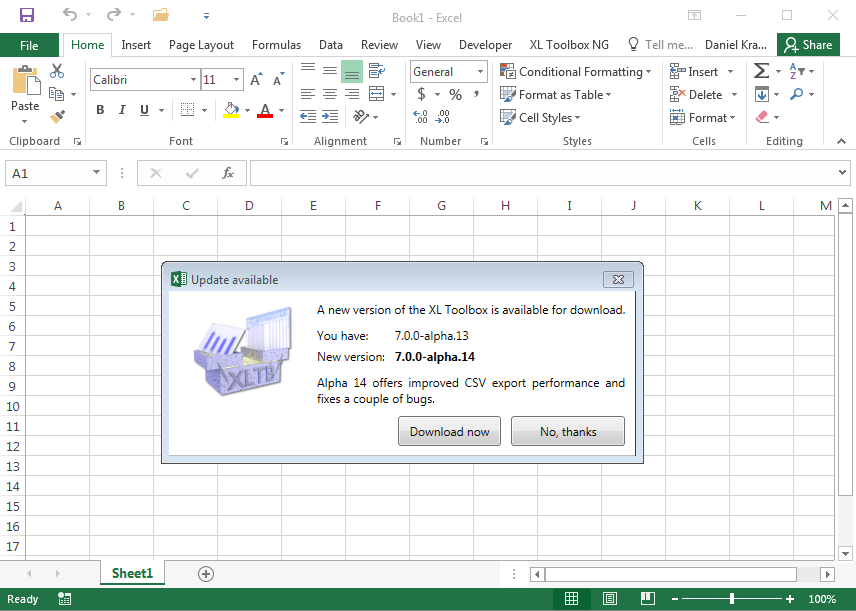Click the Redo arrow icon
The height and width of the screenshot is (611, 856).
point(114,15)
